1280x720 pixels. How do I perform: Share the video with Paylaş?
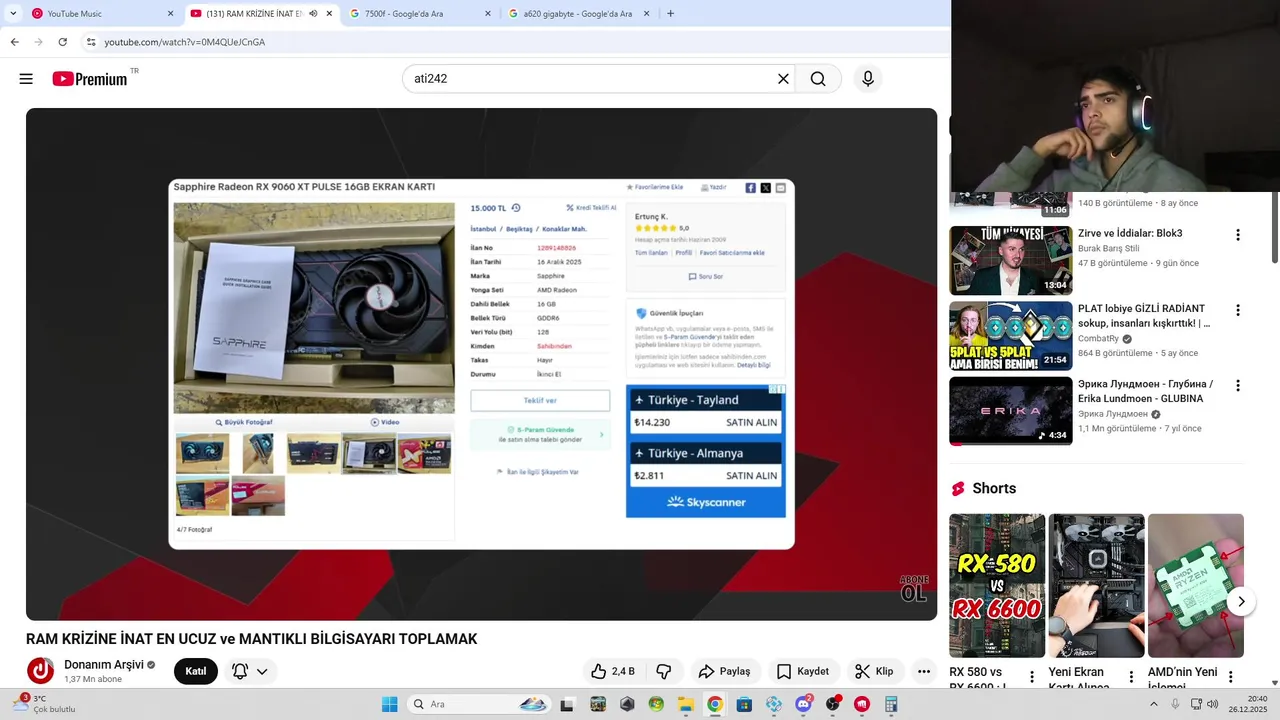(724, 671)
